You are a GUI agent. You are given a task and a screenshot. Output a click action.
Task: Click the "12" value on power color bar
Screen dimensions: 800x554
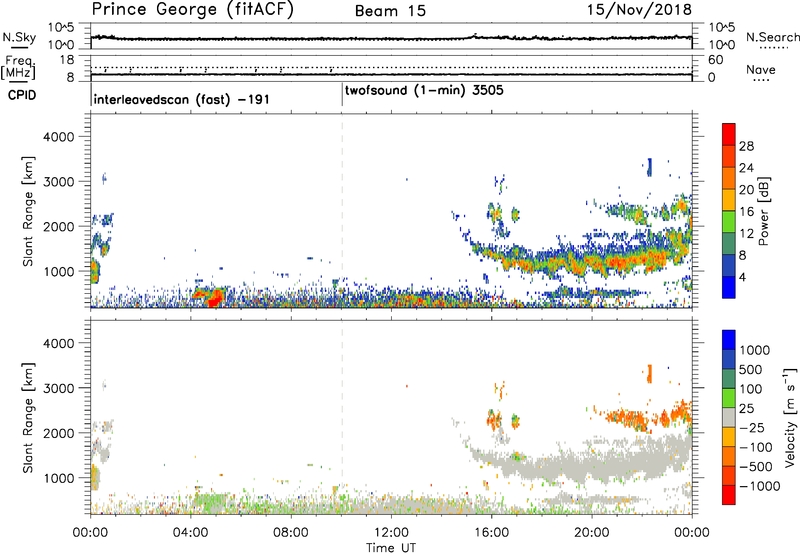(746, 234)
